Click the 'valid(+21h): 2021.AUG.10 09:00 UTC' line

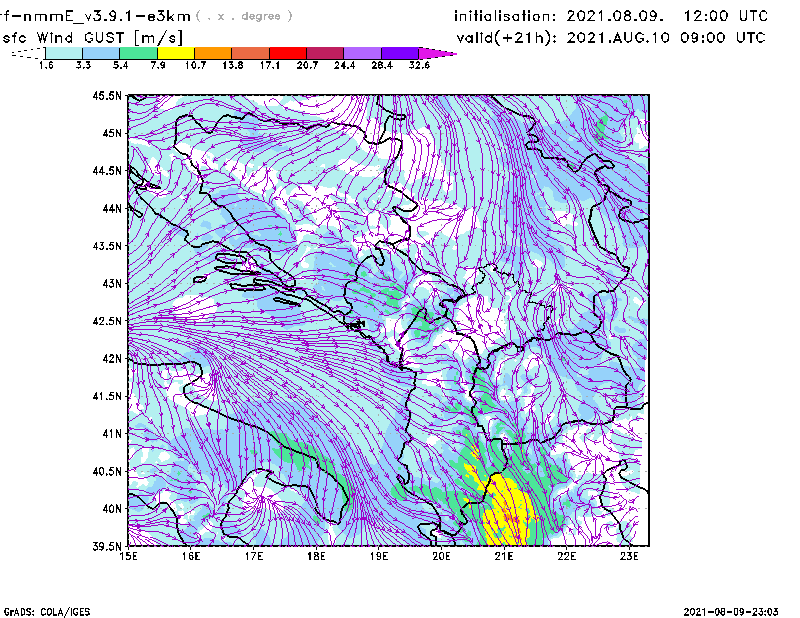click(611, 38)
